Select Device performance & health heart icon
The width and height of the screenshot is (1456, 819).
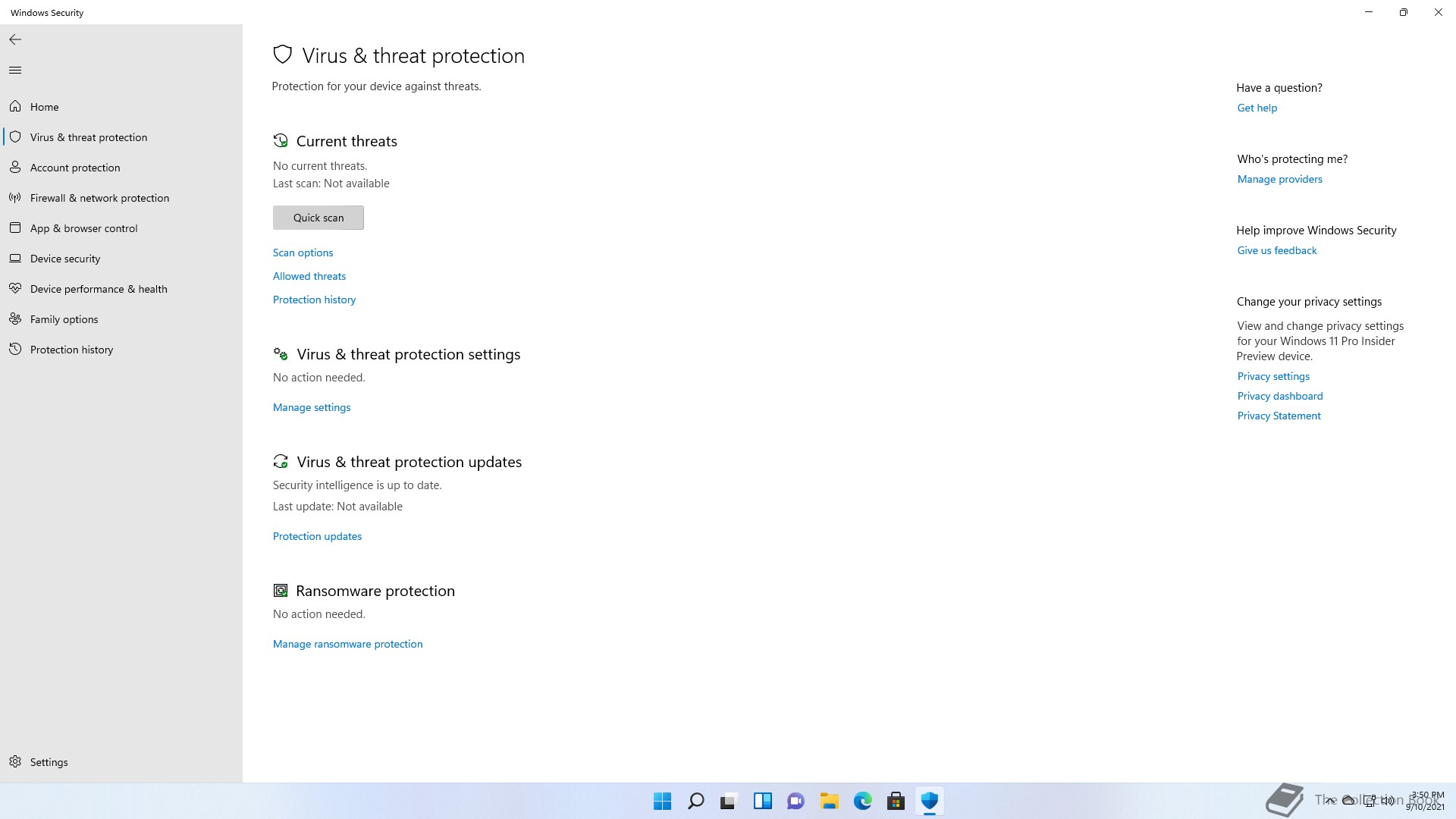[15, 289]
